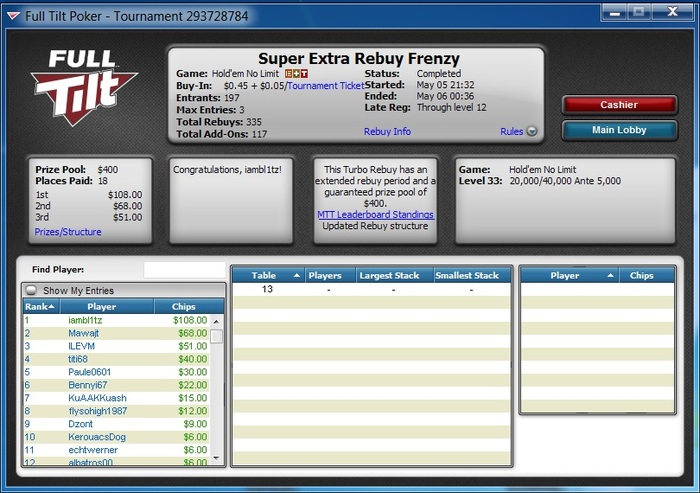
Task: Minimize the tournament window
Action: click(614, 13)
